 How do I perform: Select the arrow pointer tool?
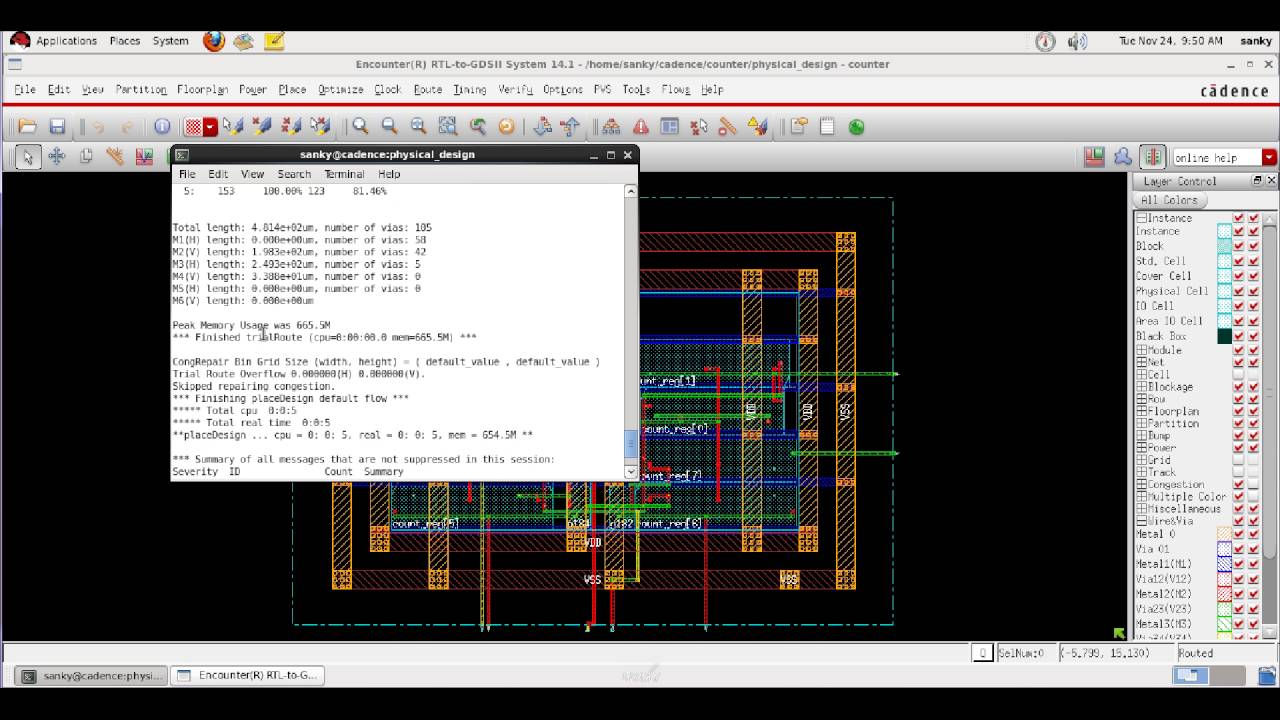(27, 156)
